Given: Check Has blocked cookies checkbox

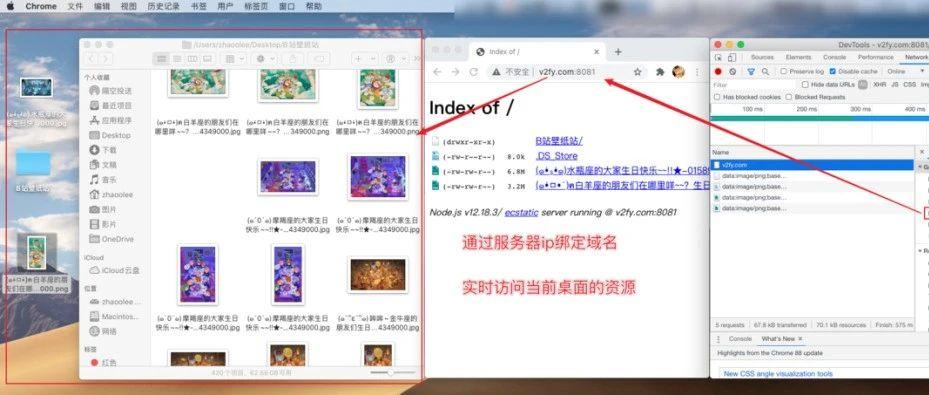Looking at the screenshot, I should (717, 97).
